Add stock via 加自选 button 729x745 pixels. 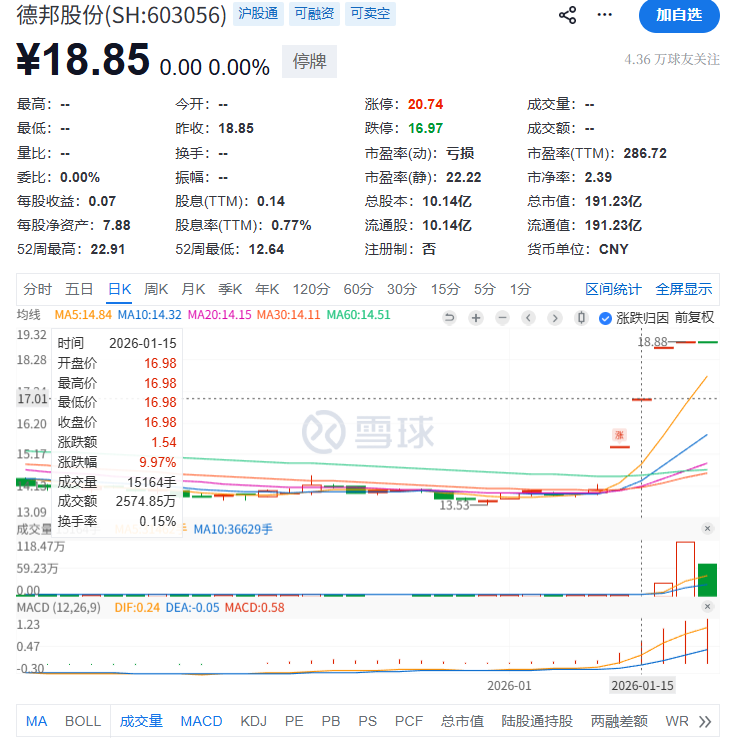coord(679,15)
